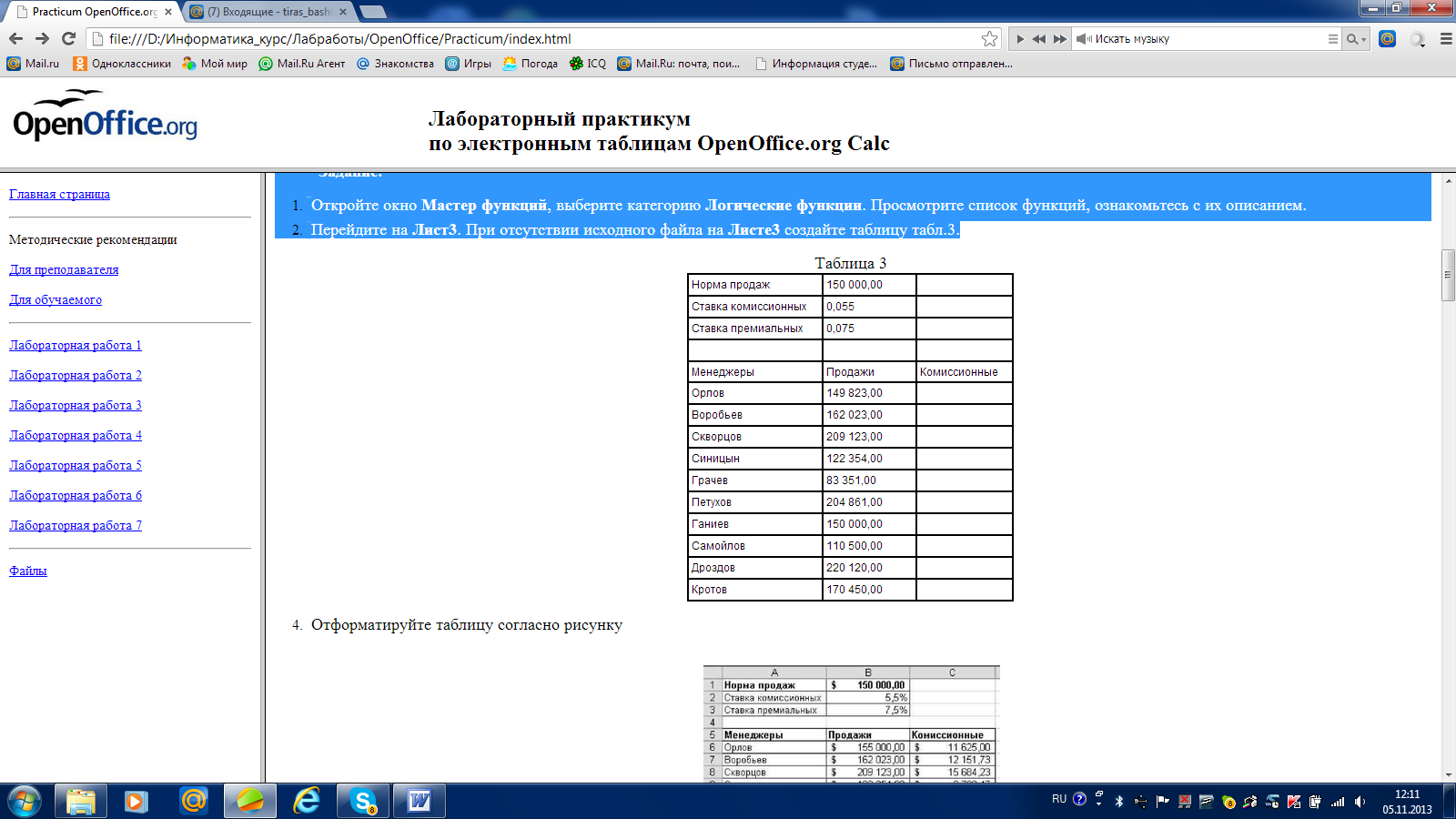Open the Письмо отправлен... bookmark
This screenshot has width=1456, height=819.
(951, 64)
